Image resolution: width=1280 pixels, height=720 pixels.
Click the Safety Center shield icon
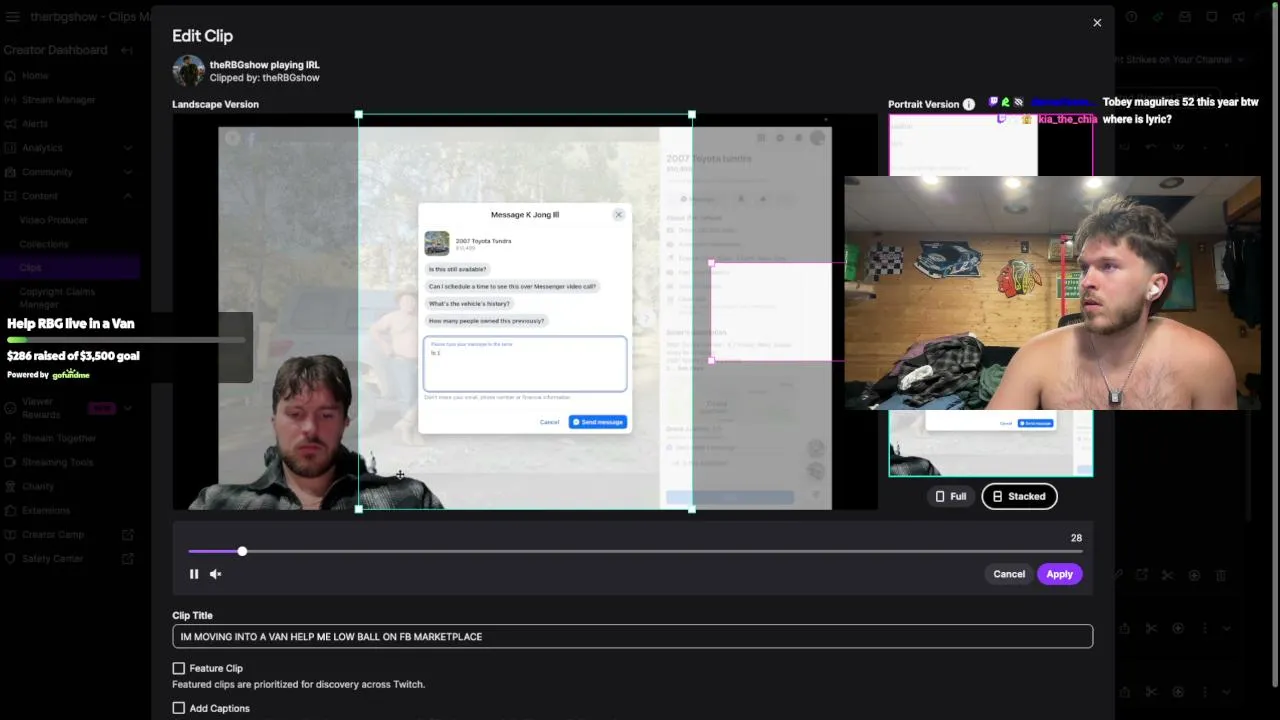coord(9,558)
